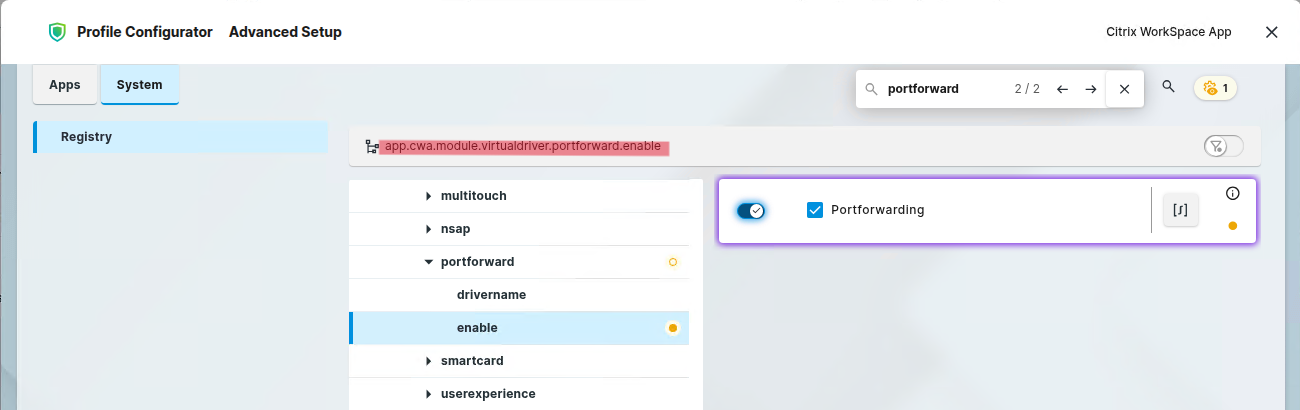Screen dimensions: 1300x410
Task: Show info for Portforwarding parameter
Action: point(1232,193)
